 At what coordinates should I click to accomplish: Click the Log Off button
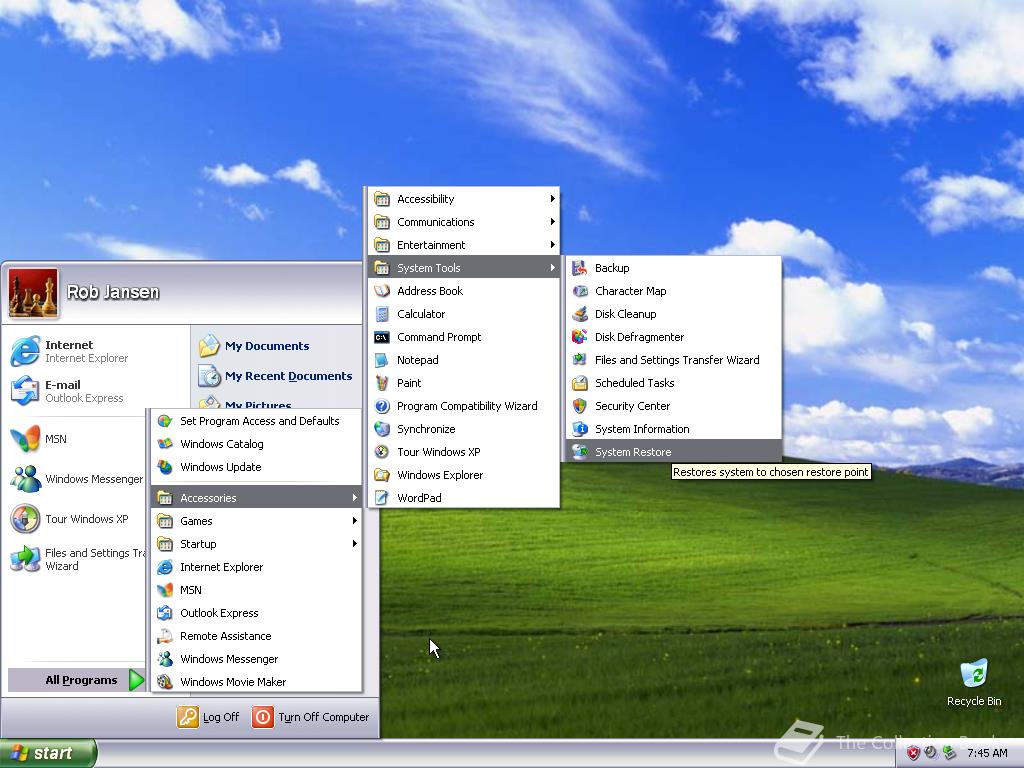click(208, 717)
